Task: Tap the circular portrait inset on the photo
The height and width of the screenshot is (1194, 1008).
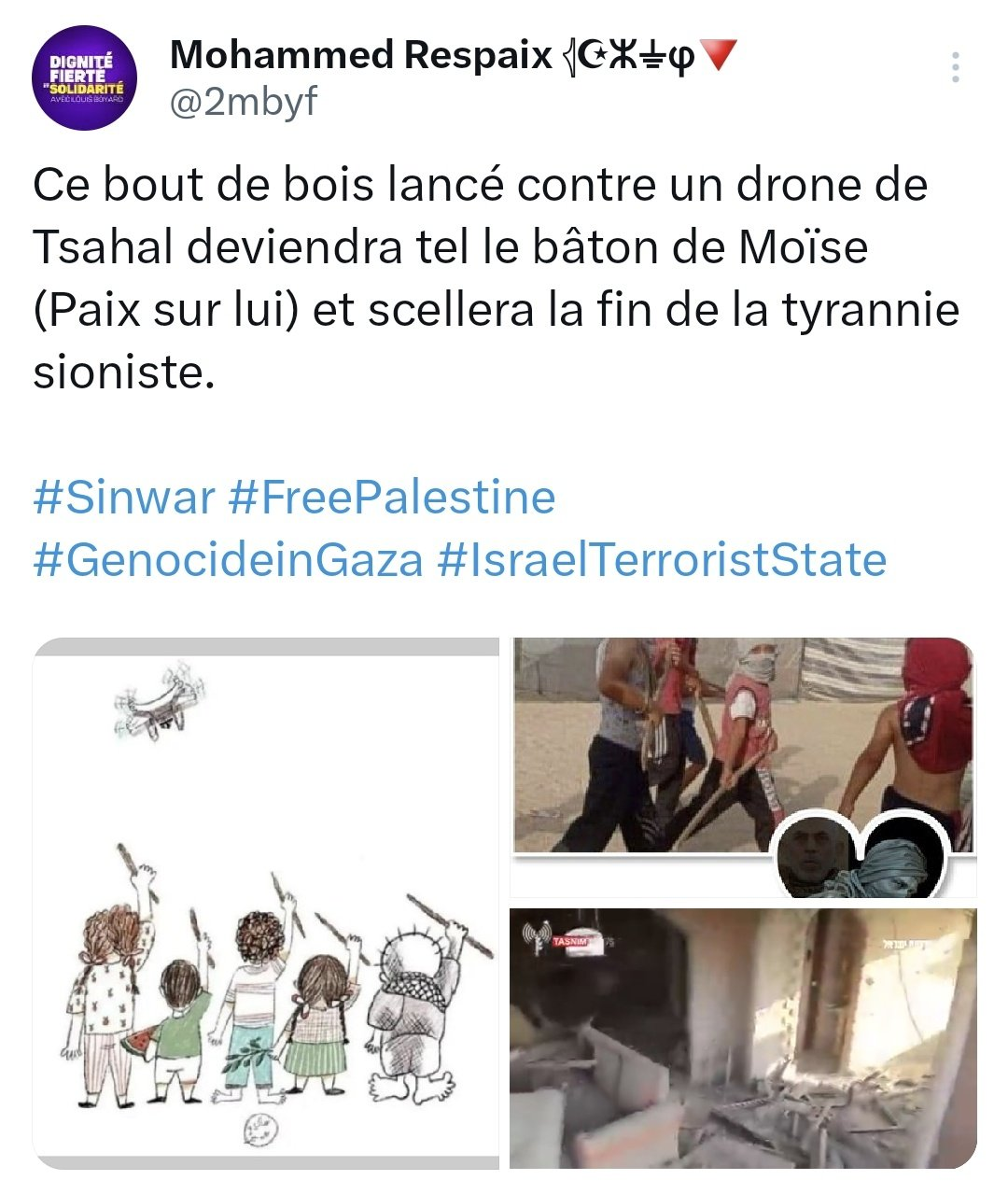Action: click(x=813, y=855)
